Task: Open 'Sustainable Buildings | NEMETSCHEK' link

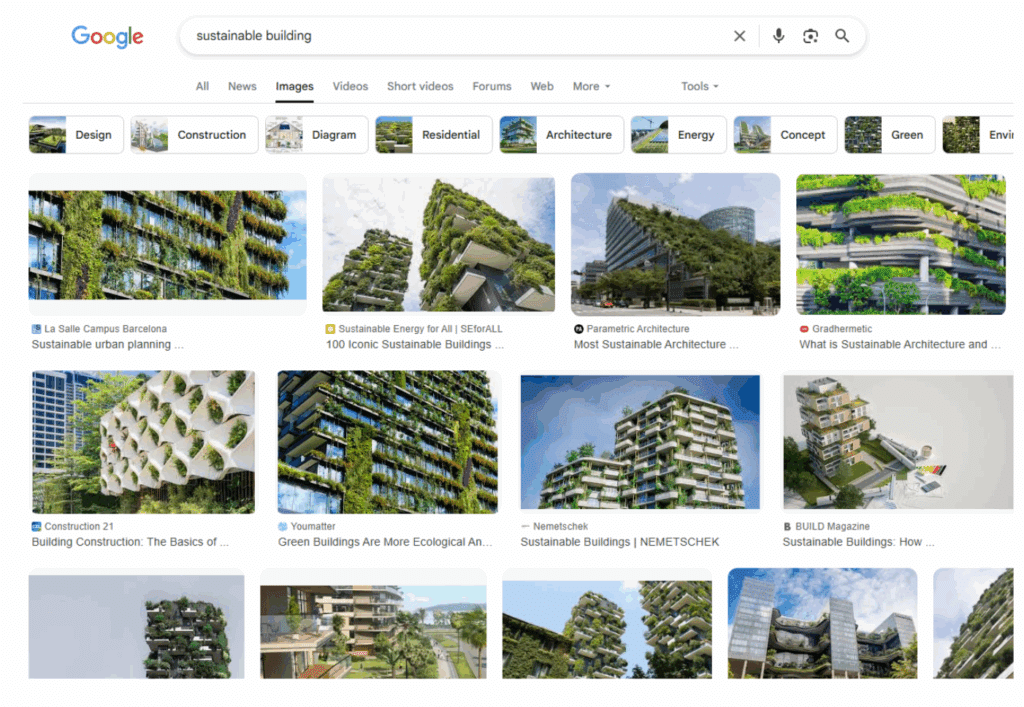Action: pos(620,542)
